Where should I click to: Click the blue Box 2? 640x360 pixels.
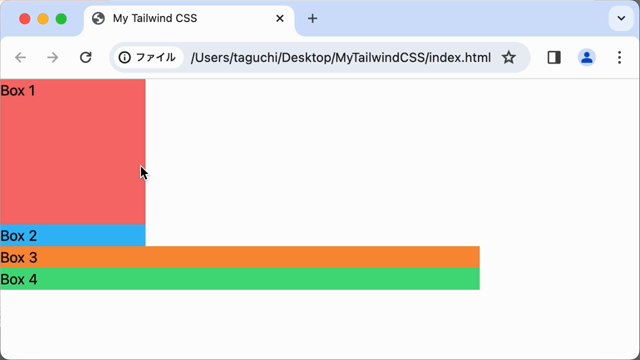click(x=73, y=236)
